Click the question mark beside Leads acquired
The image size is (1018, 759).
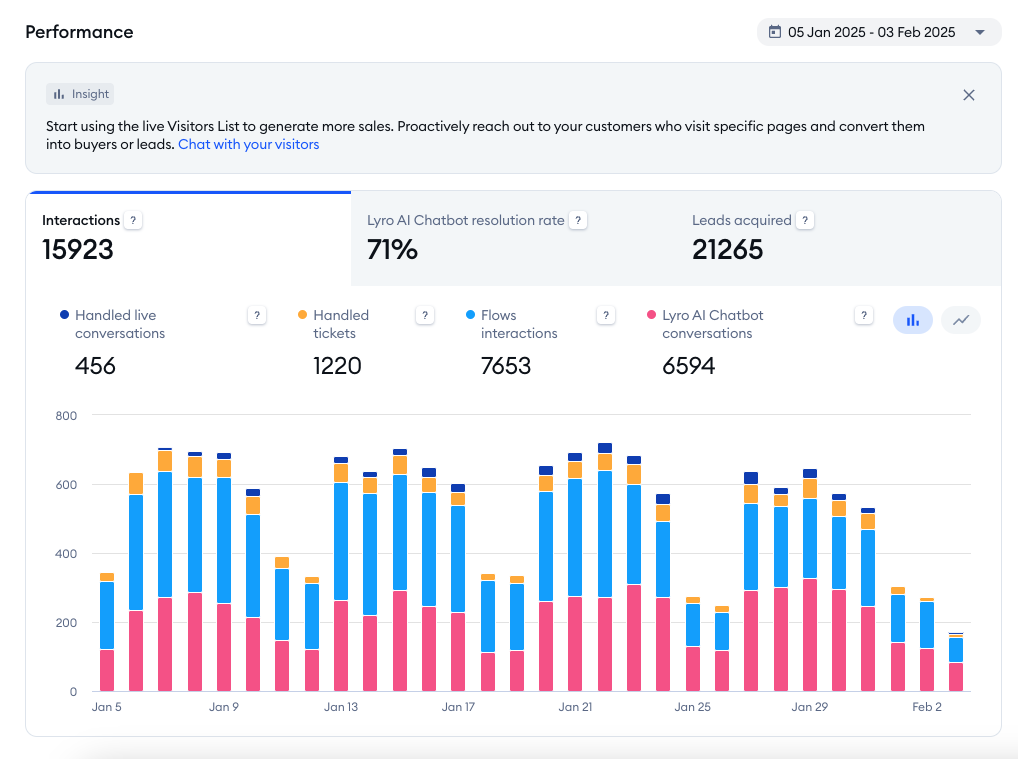coord(806,220)
